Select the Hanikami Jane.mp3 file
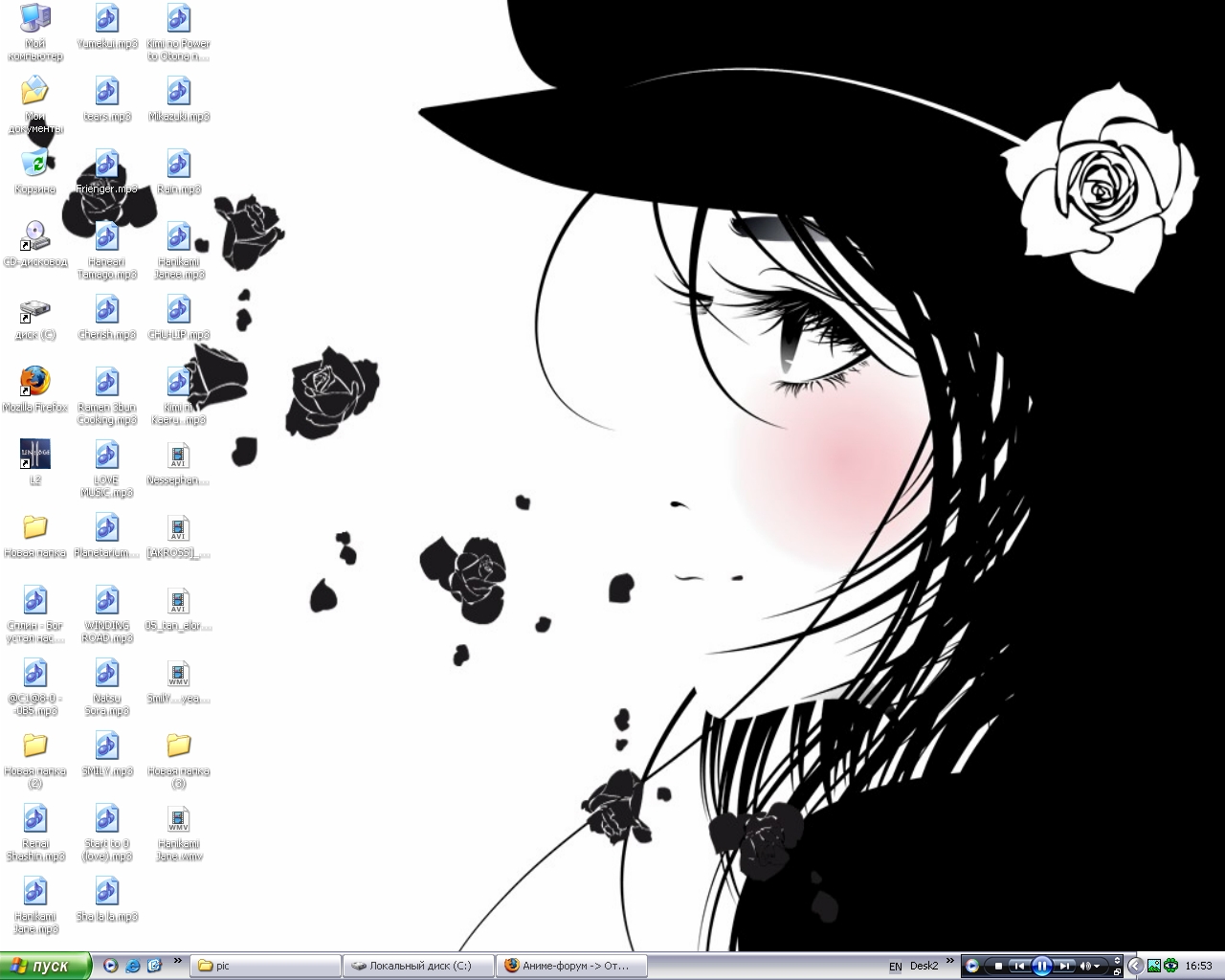Viewport: 1225px width, 980px height. pos(35,905)
